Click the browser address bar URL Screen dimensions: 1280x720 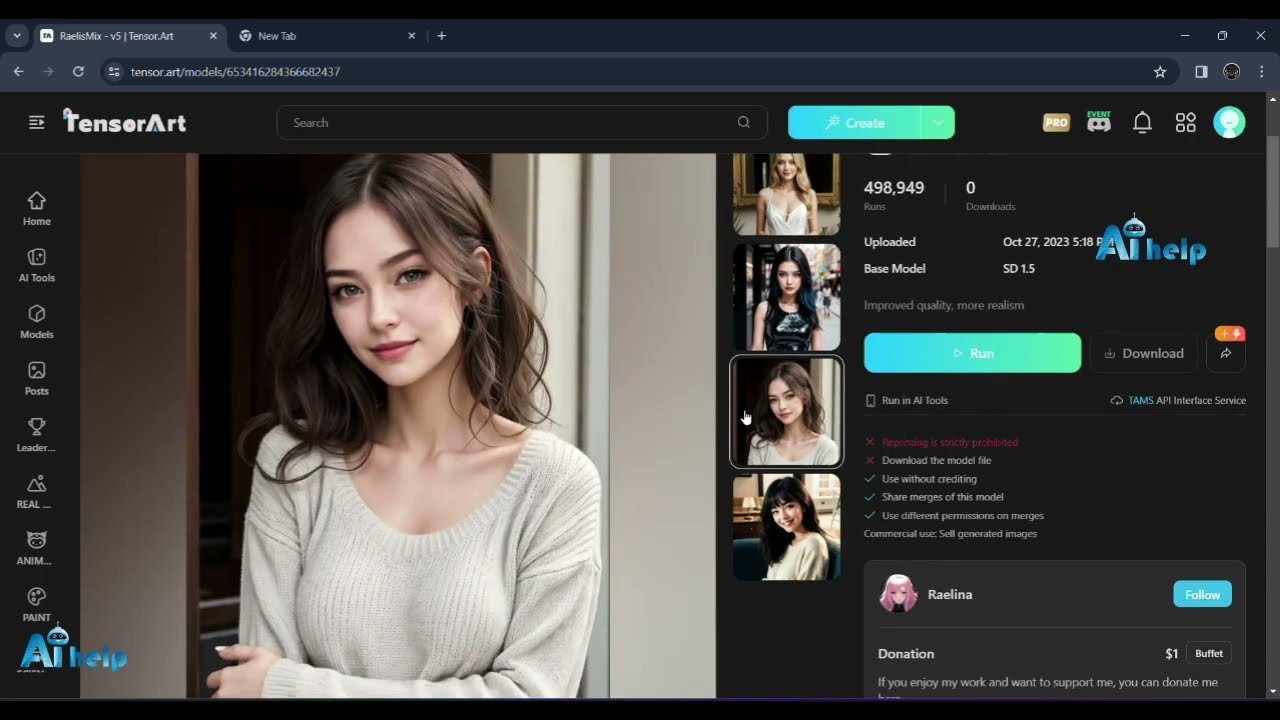point(235,72)
